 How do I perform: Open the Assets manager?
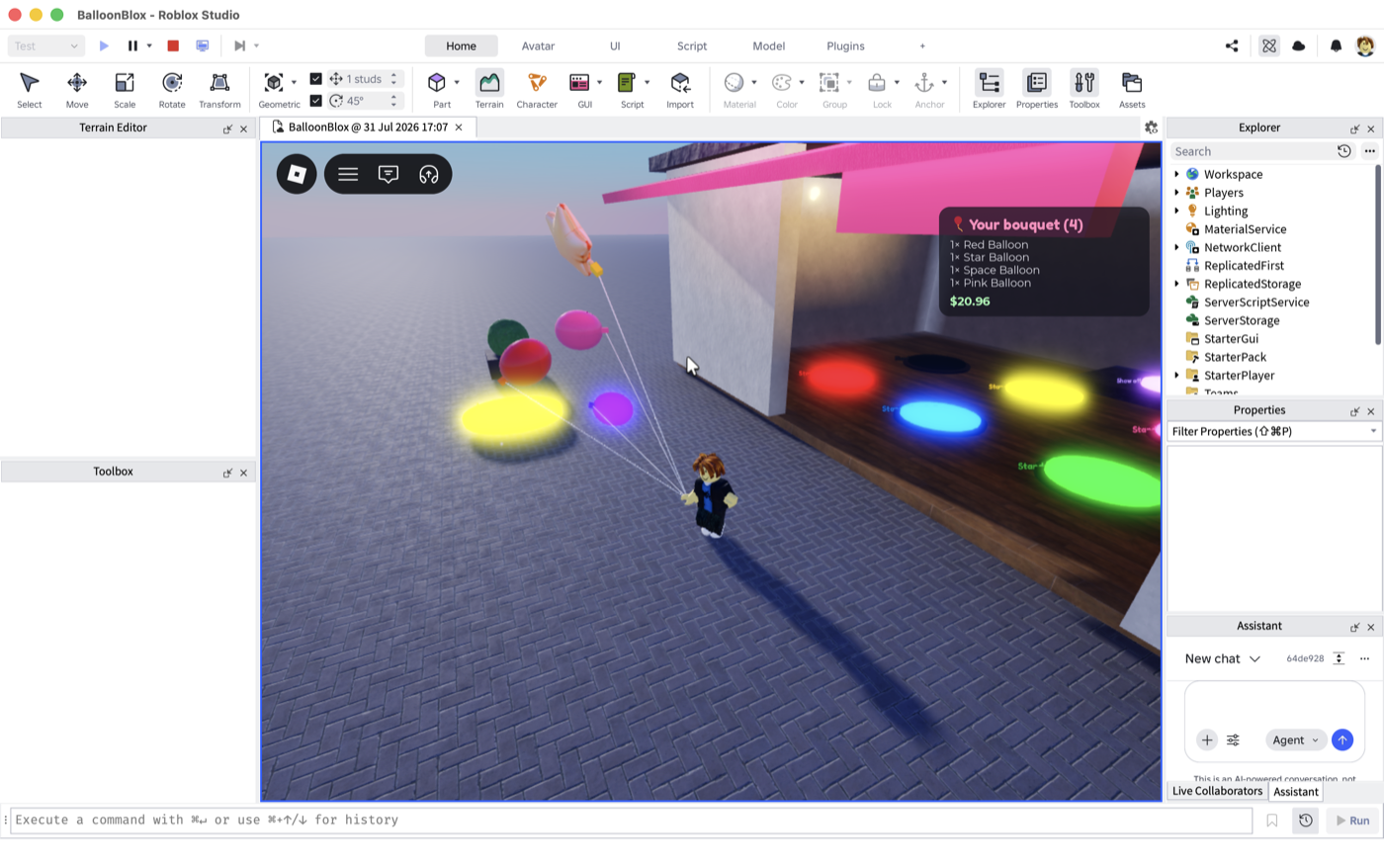tap(1132, 89)
